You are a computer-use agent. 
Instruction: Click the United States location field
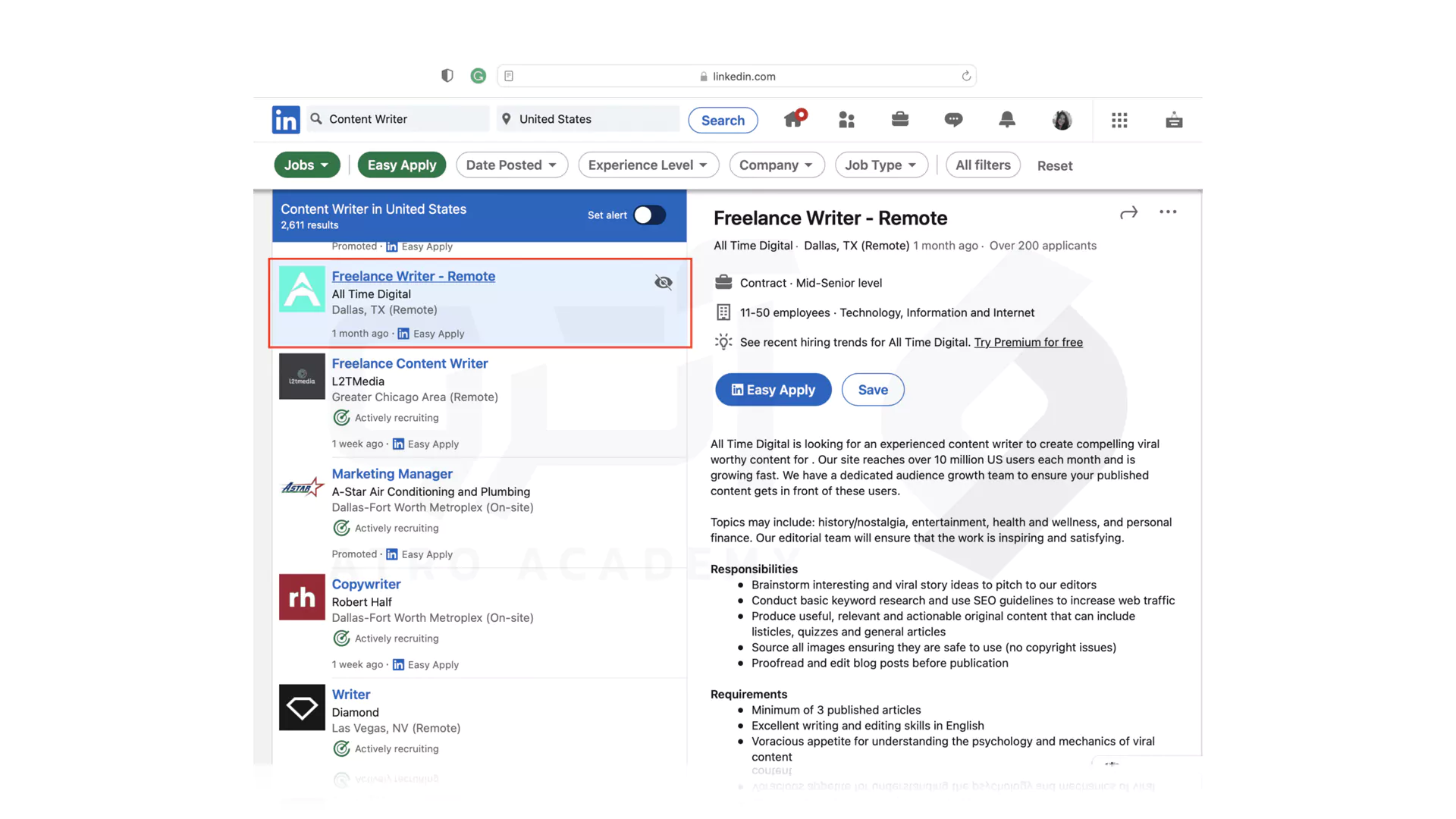[588, 119]
